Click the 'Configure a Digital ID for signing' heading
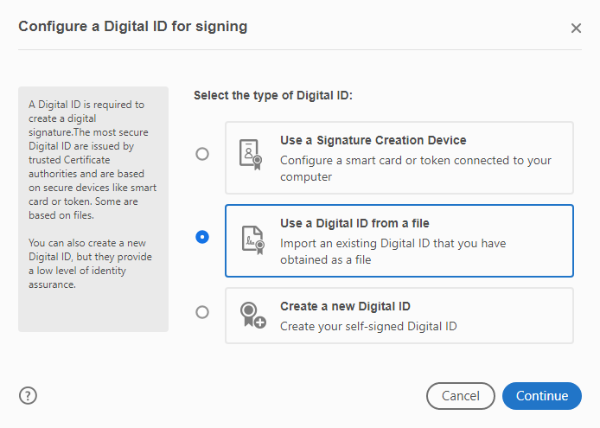The image size is (600, 428). tap(133, 26)
